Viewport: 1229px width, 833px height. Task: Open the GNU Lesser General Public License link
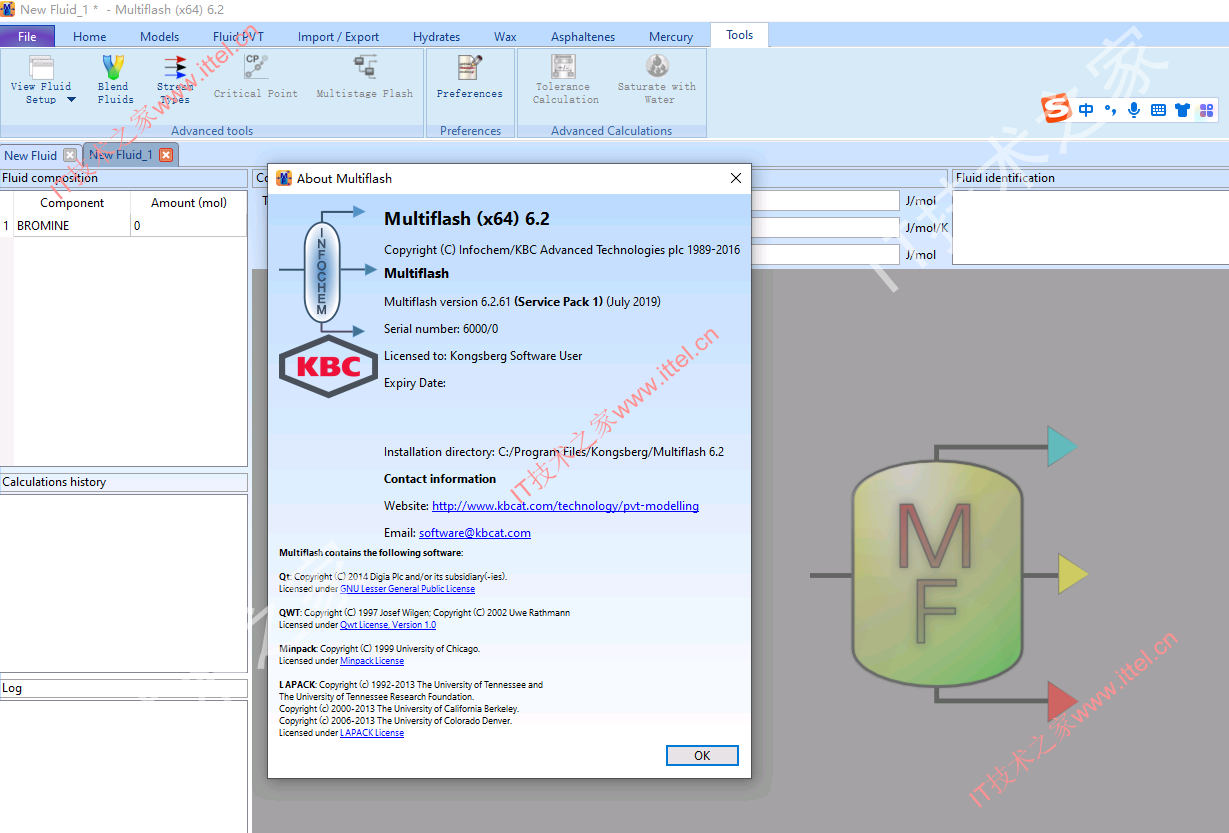click(x=407, y=589)
